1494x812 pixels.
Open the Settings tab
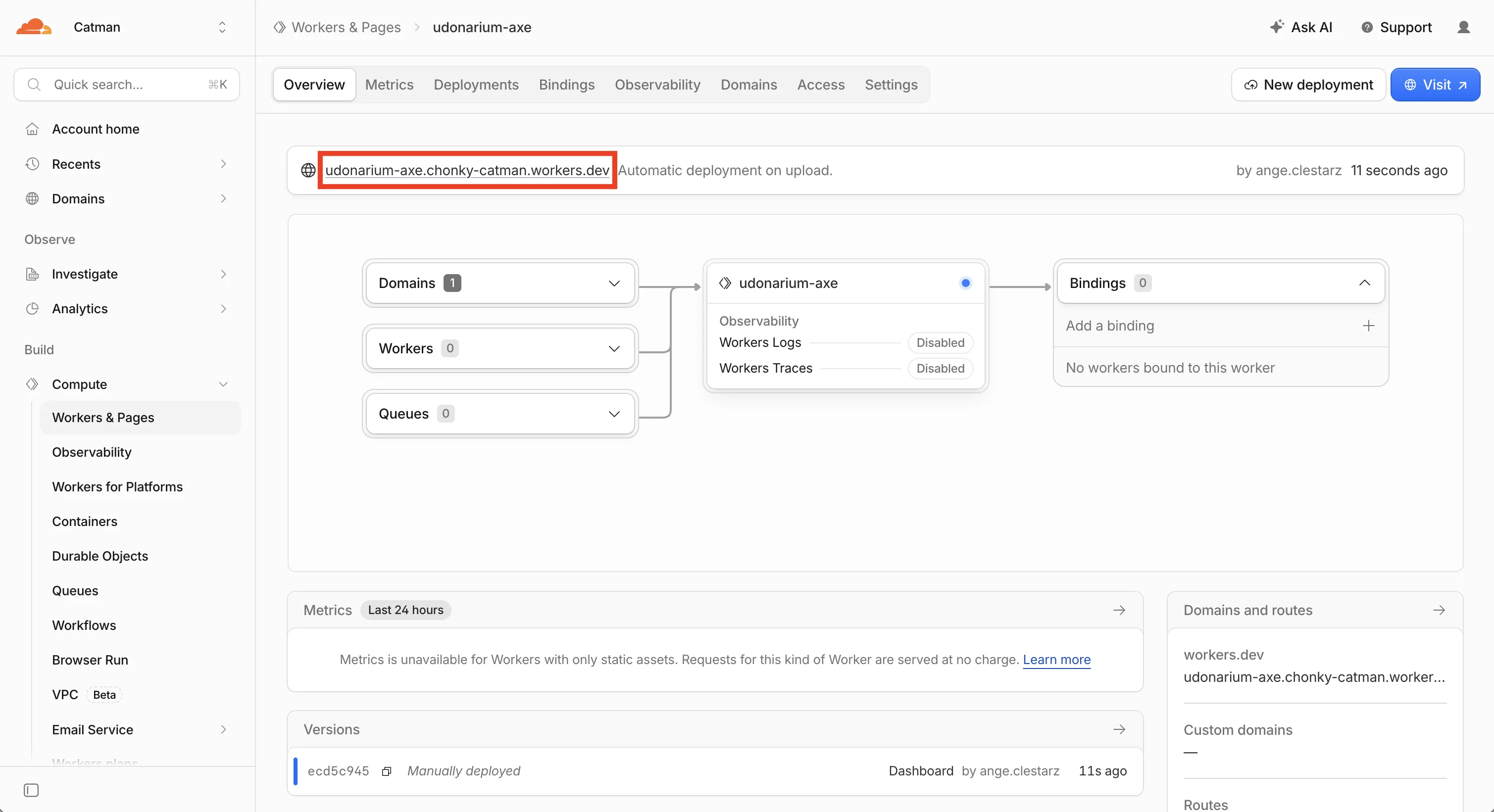(x=891, y=85)
